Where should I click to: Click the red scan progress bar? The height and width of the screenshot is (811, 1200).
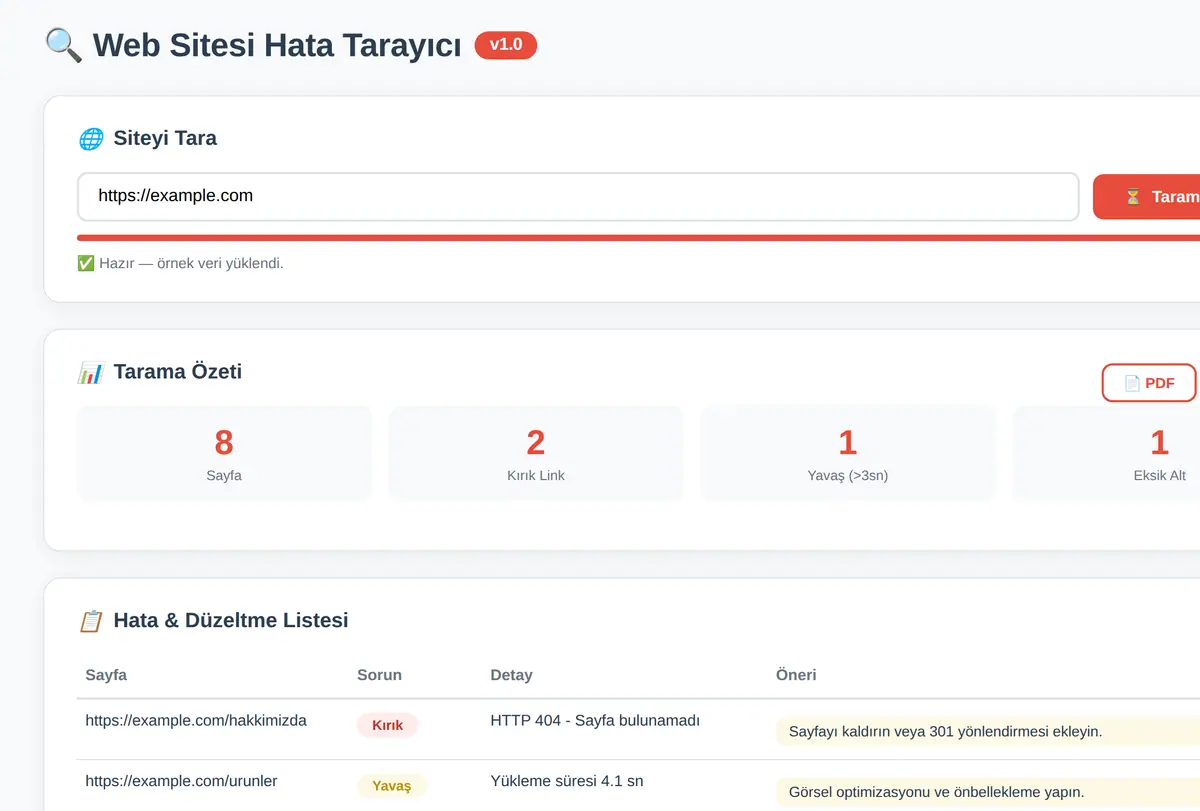638,238
